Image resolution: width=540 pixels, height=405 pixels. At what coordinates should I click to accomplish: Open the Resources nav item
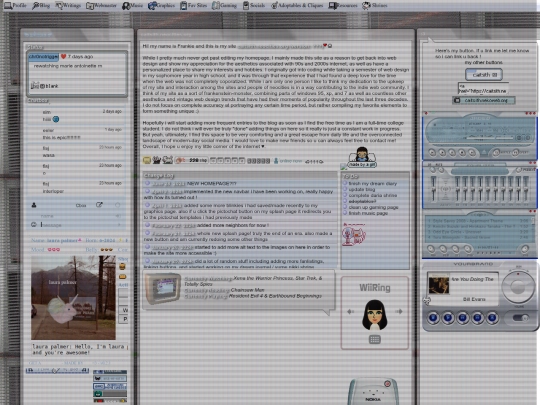[343, 5]
